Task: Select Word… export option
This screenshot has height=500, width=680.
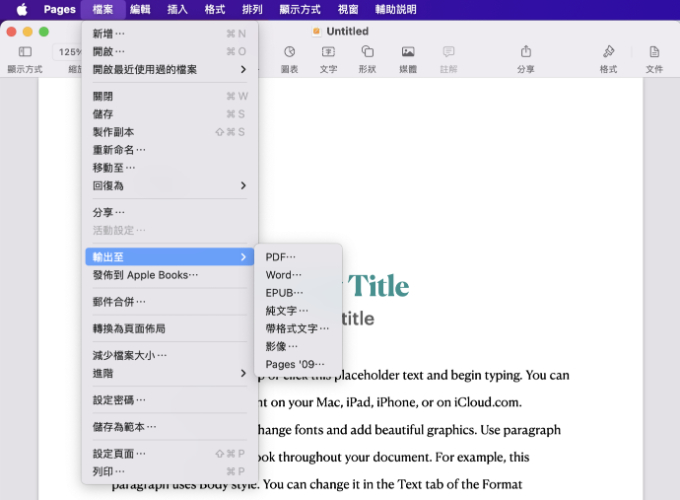Action: (283, 275)
